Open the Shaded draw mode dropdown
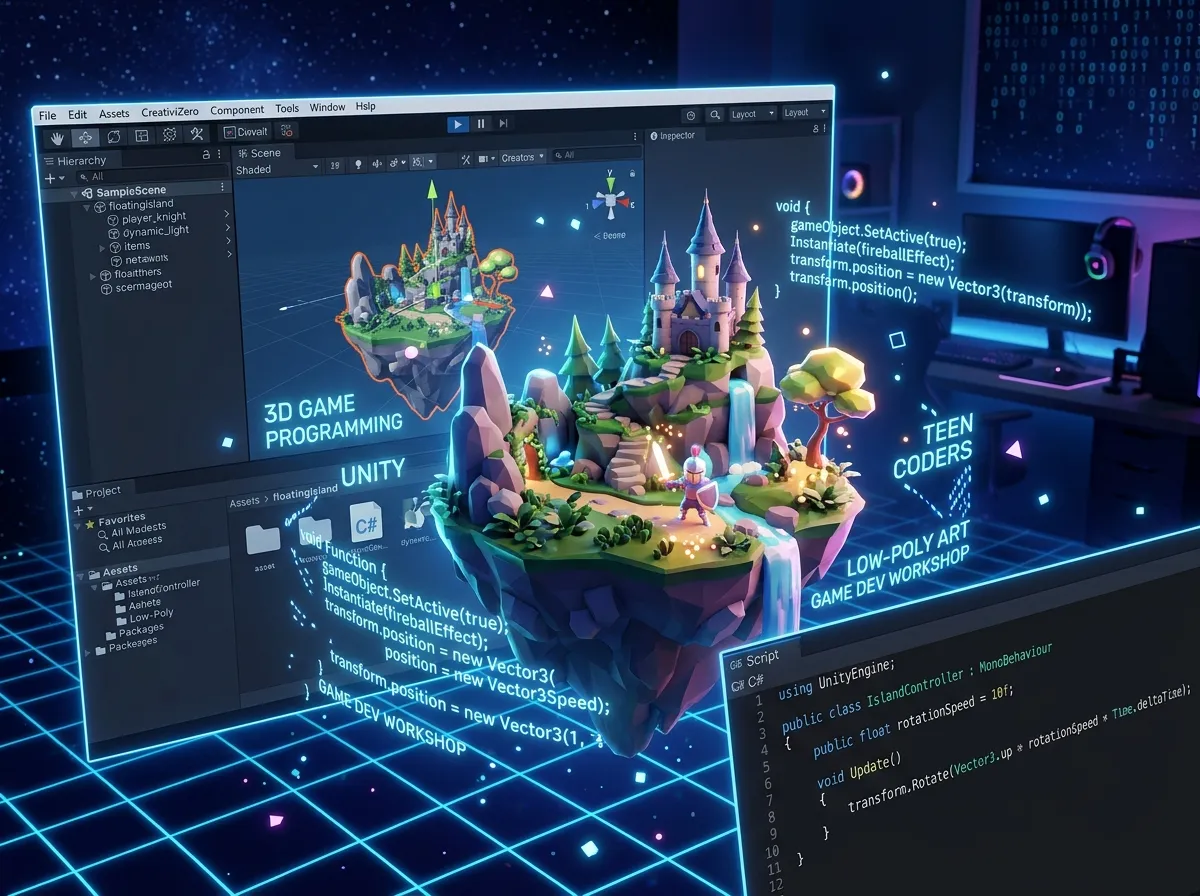Image resolution: width=1200 pixels, height=896 pixels. (277, 169)
